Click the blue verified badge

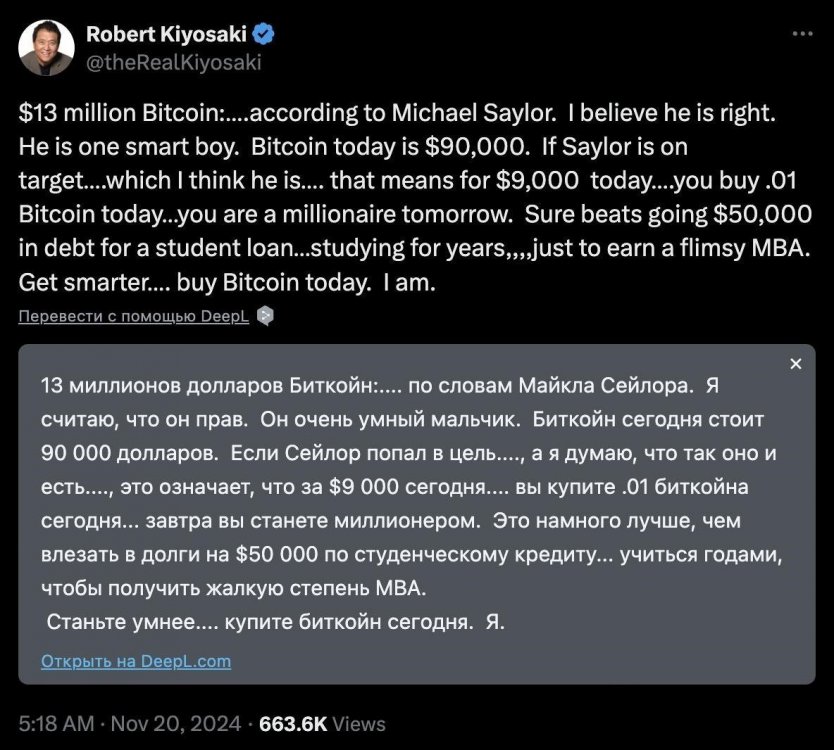pos(265,34)
